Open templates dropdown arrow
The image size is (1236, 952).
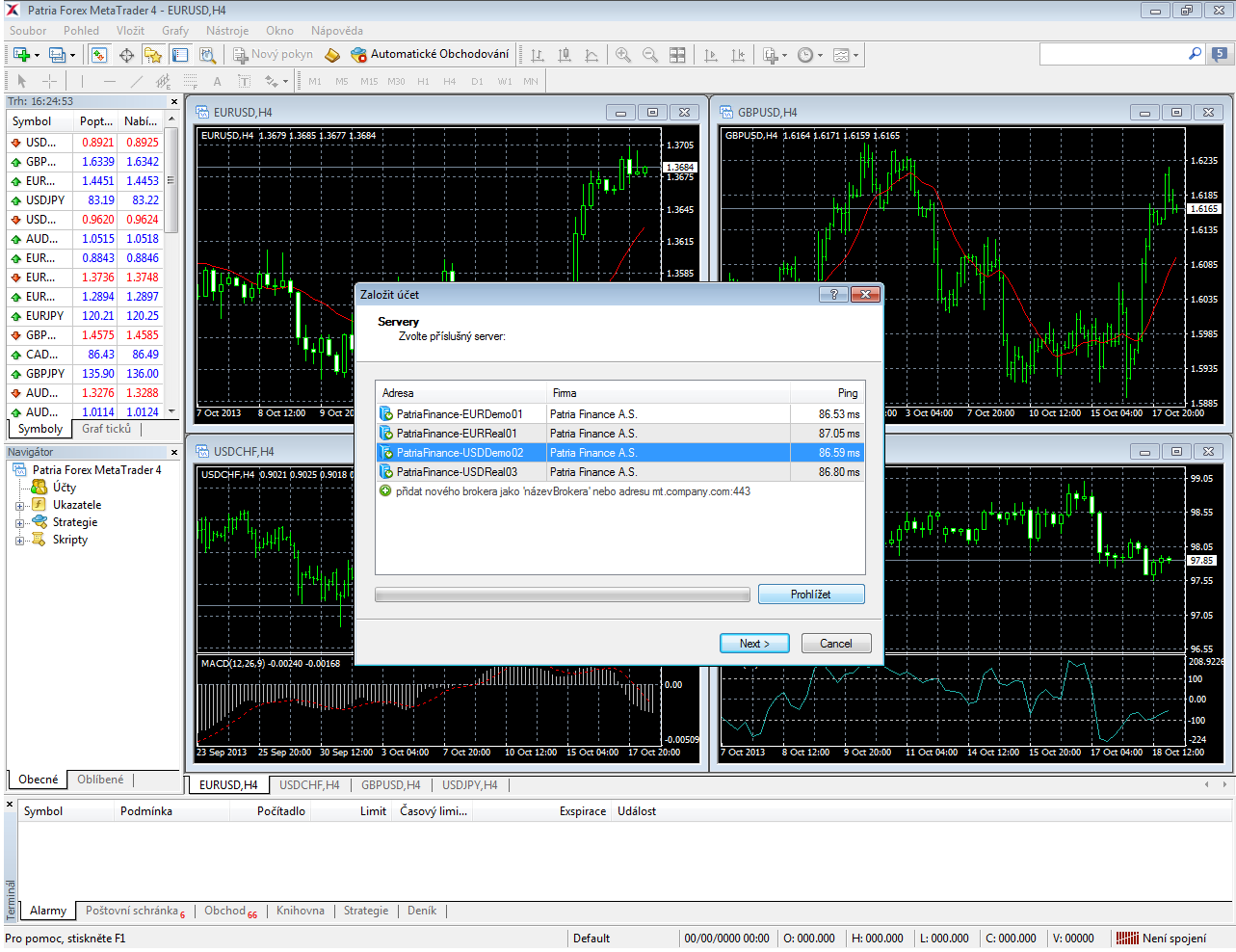click(855, 56)
